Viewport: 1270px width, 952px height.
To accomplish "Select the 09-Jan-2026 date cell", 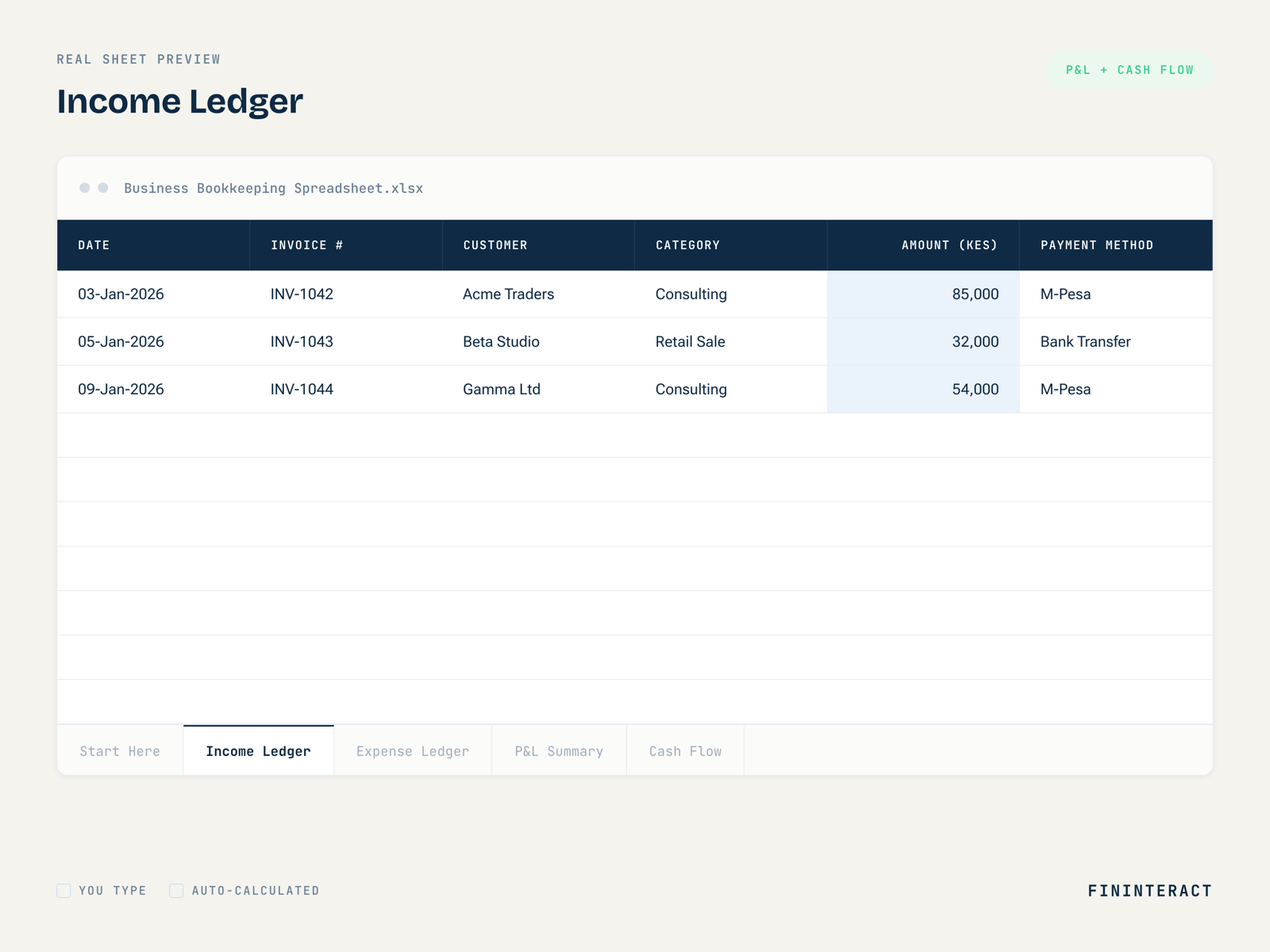I will (x=153, y=390).
